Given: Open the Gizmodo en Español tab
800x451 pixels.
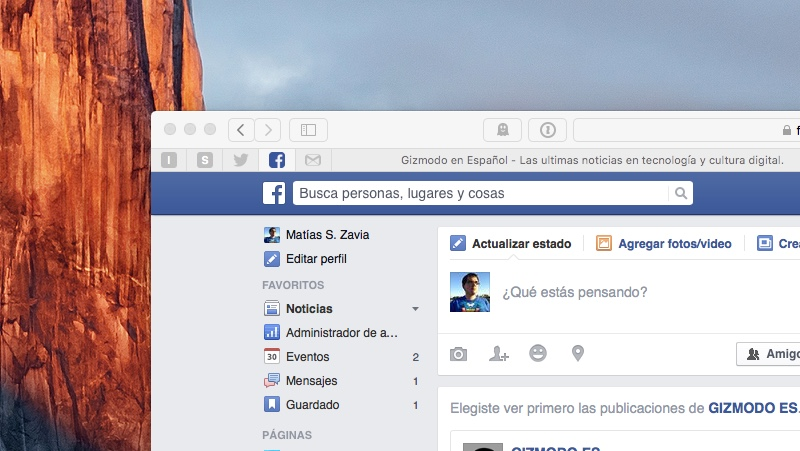Looking at the screenshot, I should coord(592,160).
